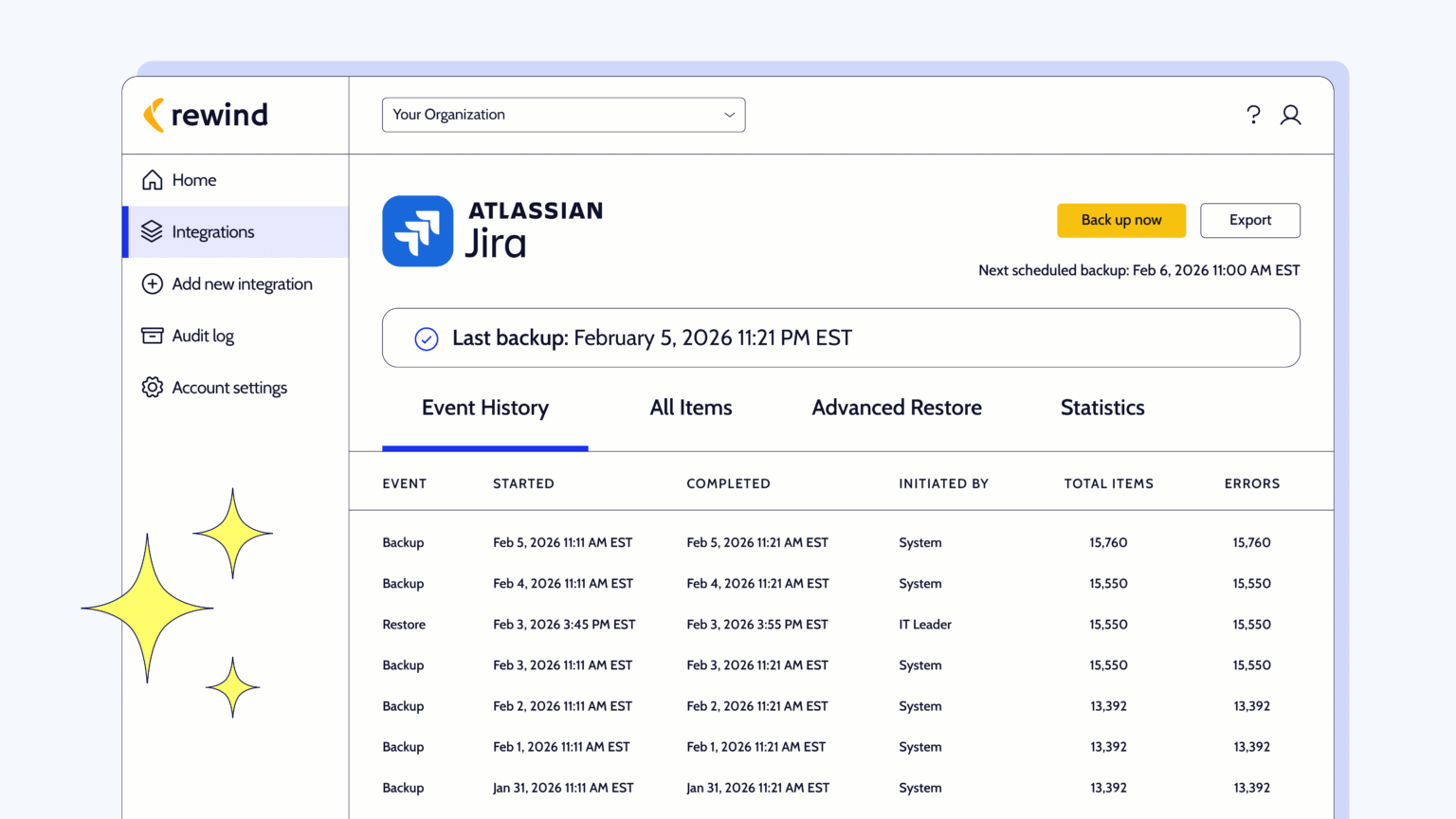Sort by the Started column header
Viewport: 1456px width, 819px height.
coord(523,483)
